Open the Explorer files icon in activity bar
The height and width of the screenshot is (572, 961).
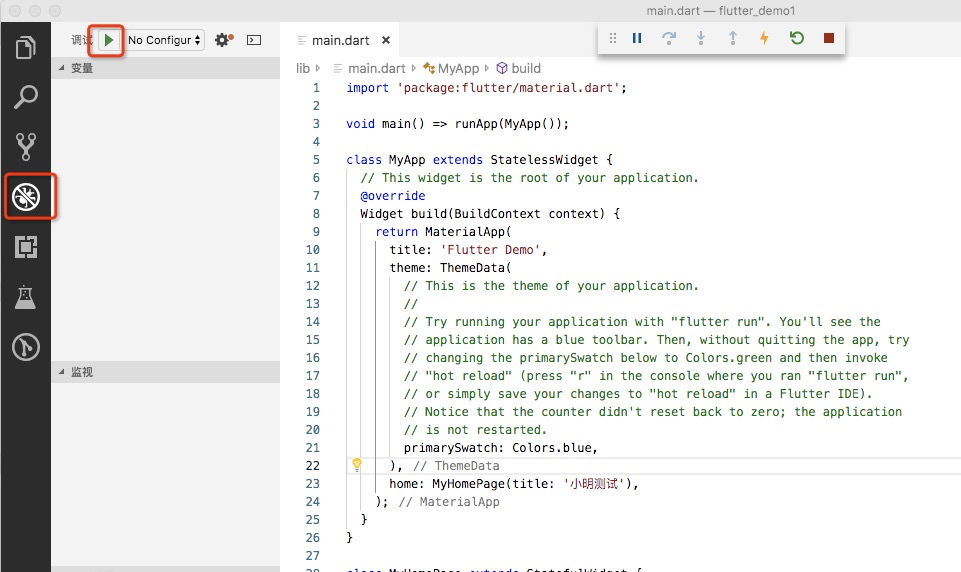click(25, 47)
